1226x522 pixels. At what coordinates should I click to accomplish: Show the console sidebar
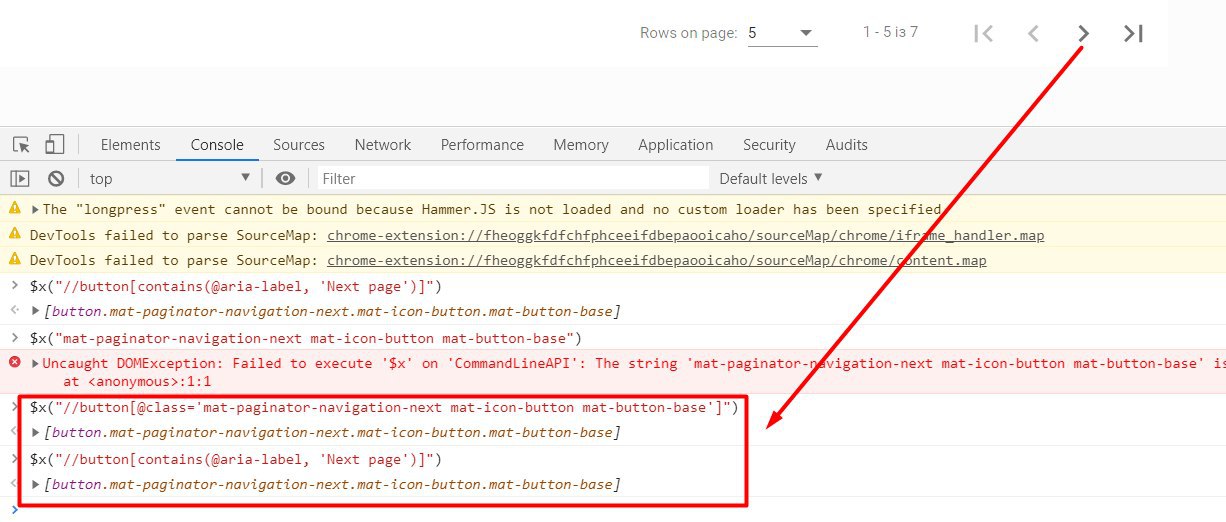20,179
